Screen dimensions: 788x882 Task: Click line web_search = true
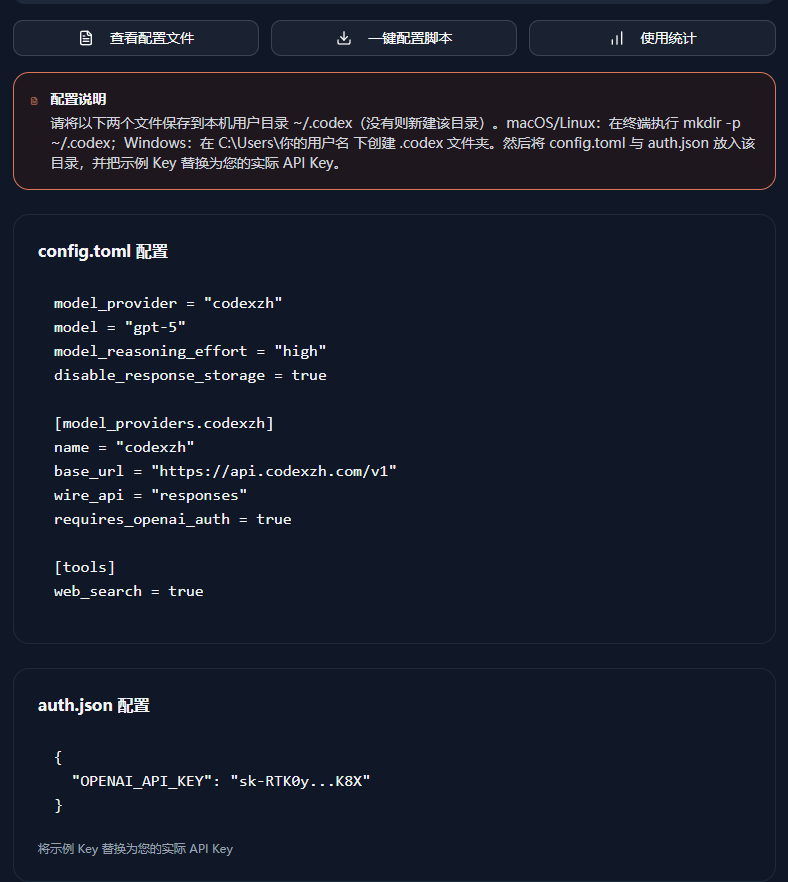tap(129, 591)
